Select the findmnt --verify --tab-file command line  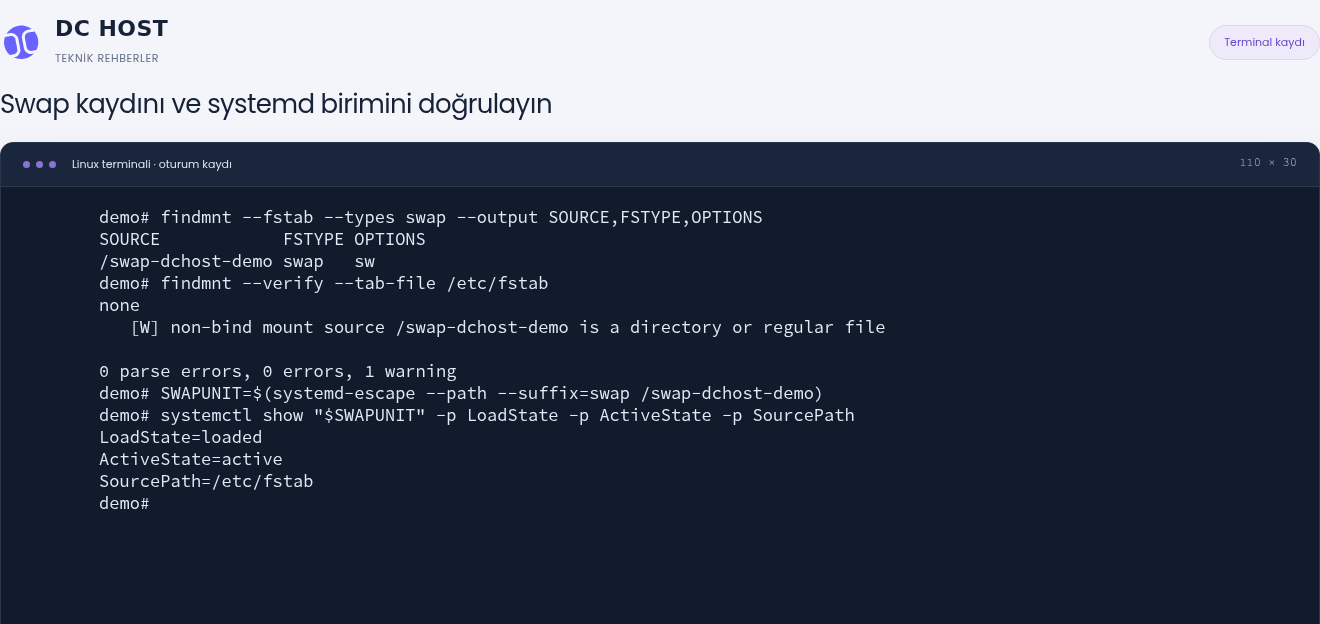[x=324, y=283]
